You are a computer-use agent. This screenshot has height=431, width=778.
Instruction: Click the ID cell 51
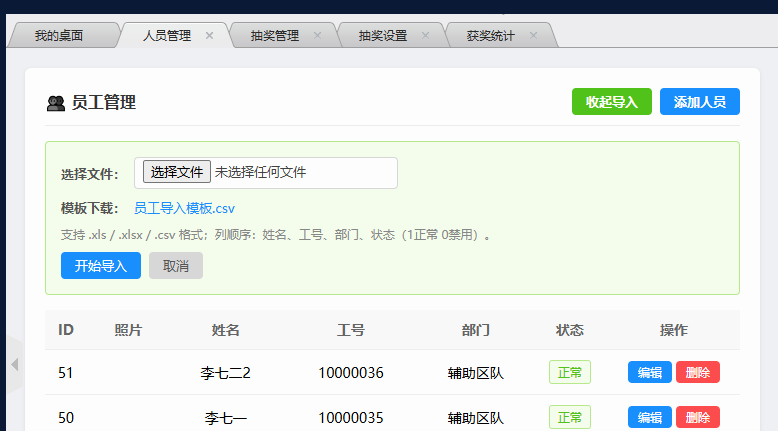pos(65,372)
